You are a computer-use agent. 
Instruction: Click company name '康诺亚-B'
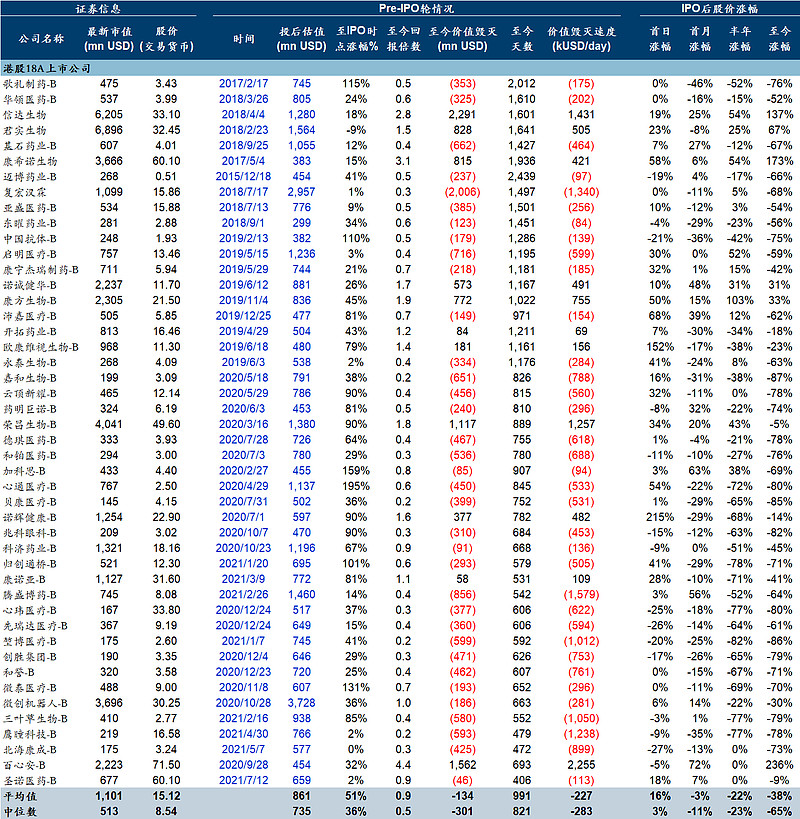pos(25,579)
